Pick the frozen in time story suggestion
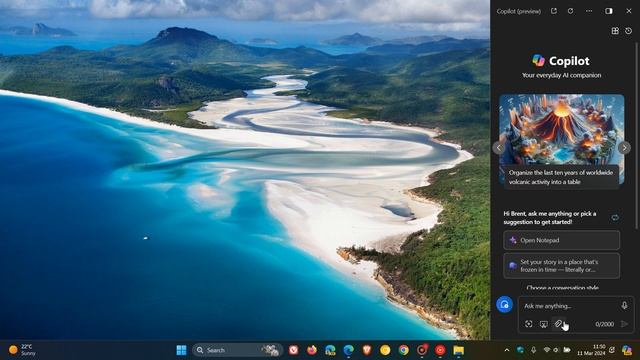 562,266
